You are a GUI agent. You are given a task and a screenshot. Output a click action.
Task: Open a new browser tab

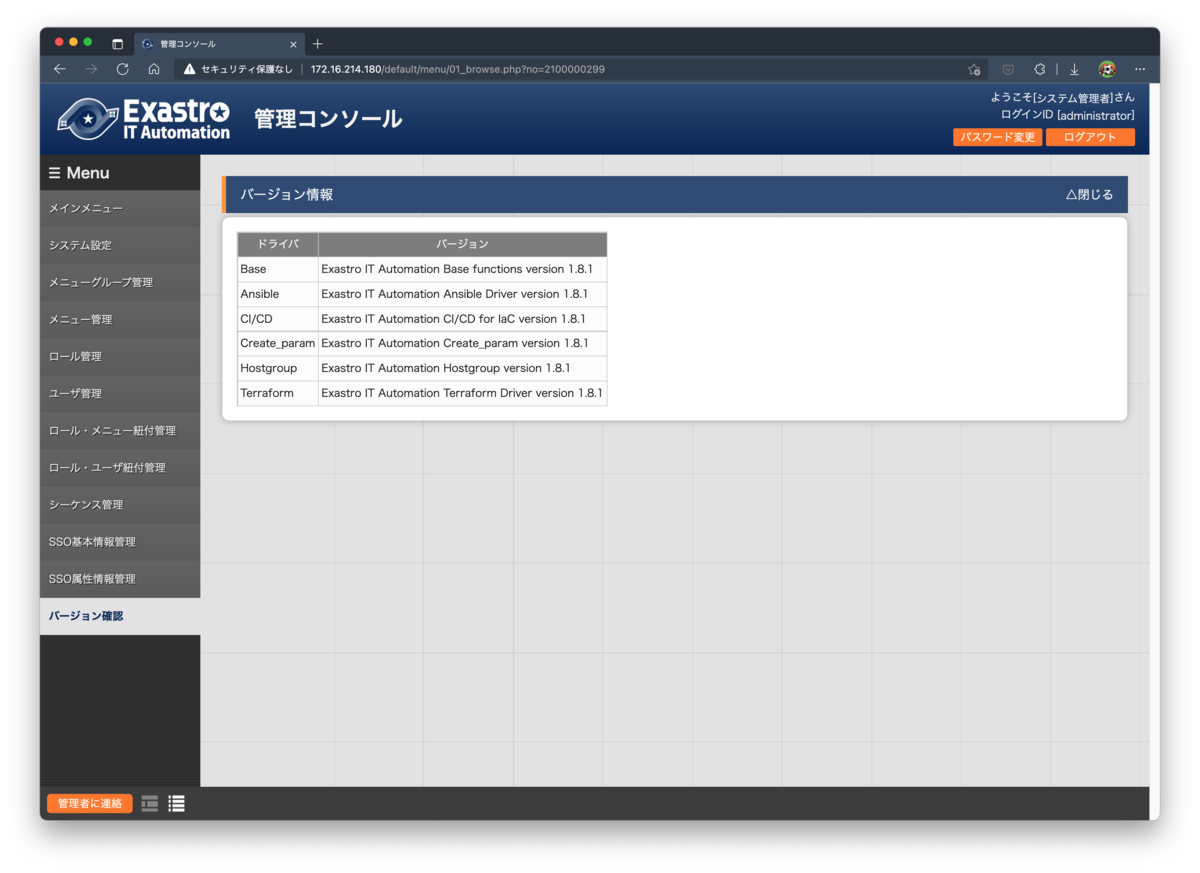318,44
